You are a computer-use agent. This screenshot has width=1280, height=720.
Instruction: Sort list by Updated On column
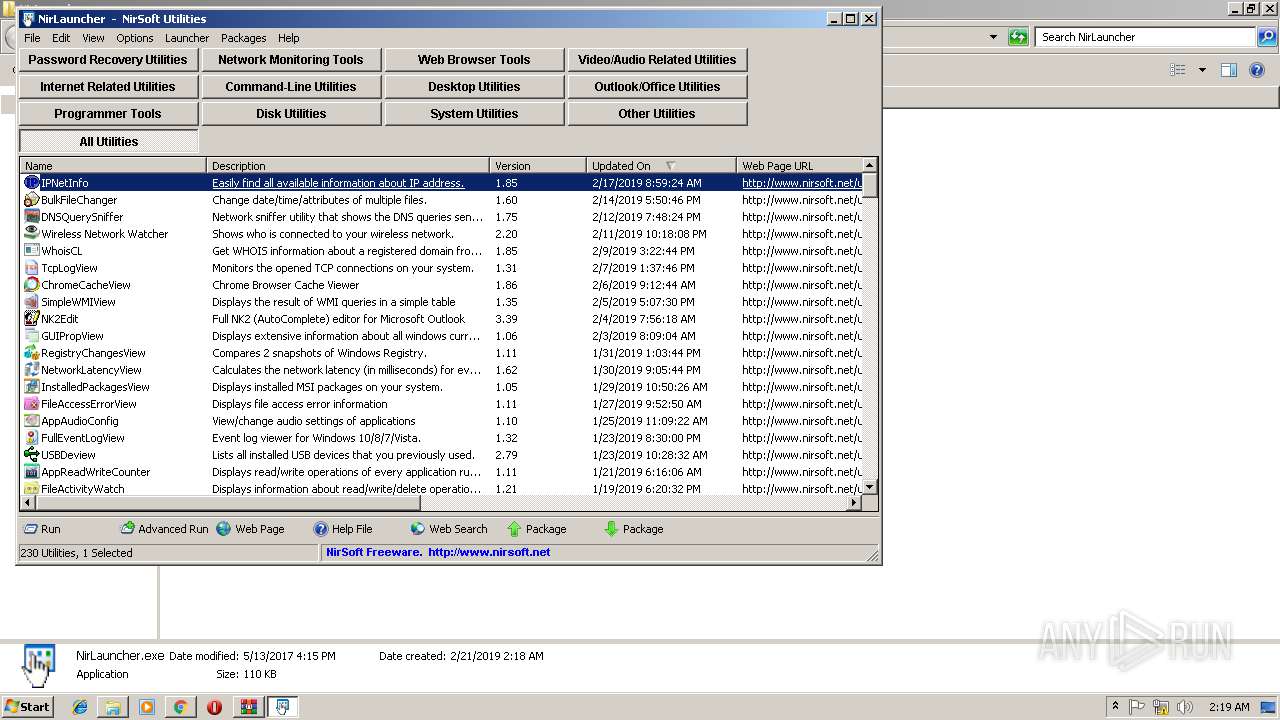coord(661,166)
